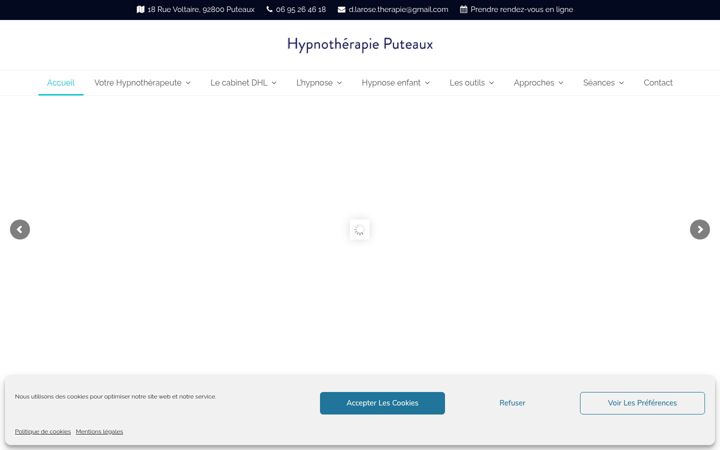Screen dimensions: 720x450
Task: Click the cookie notice text 'Nous utilisons des cookies'
Action: (x=115, y=396)
